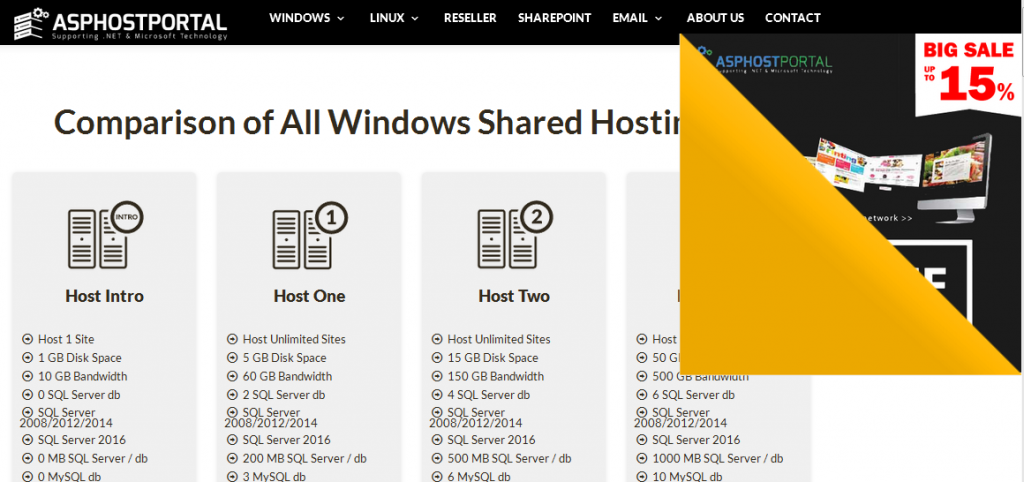Image resolution: width=1024 pixels, height=482 pixels.
Task: Click bullet icon beside '200 MB SQL Server / db'
Action: tap(232, 458)
